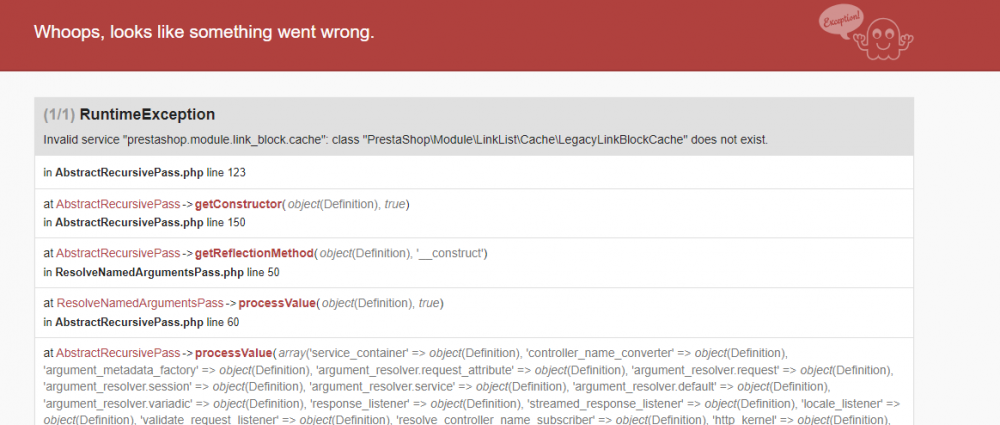Select the RuntimeException title

[147, 114]
